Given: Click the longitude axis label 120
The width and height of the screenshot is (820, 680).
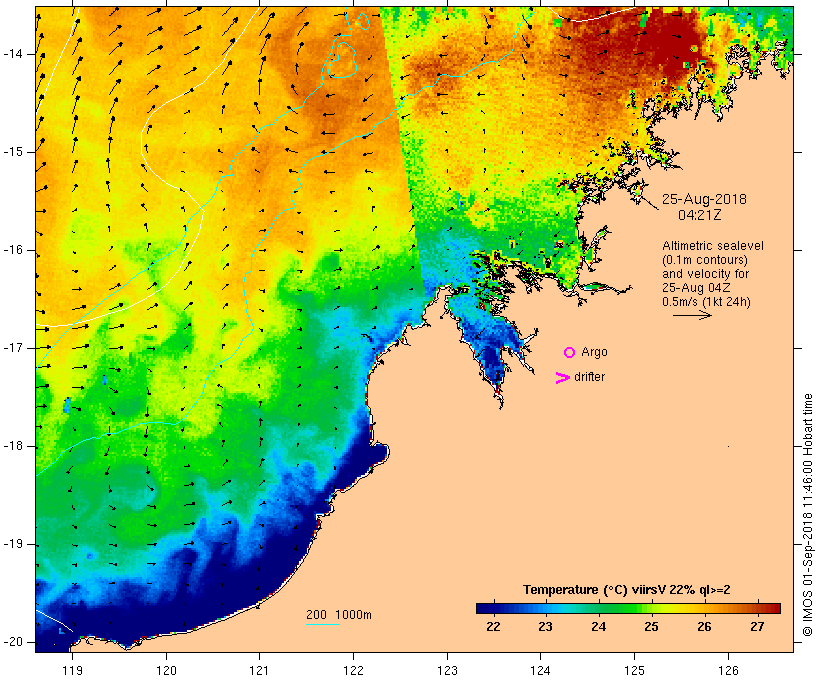Looking at the screenshot, I should [x=166, y=670].
